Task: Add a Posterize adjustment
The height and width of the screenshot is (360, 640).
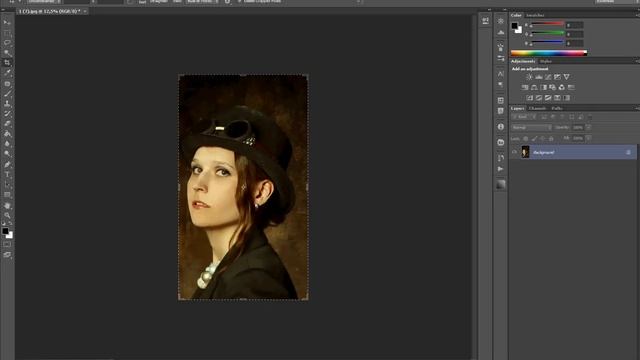Action: click(539, 98)
